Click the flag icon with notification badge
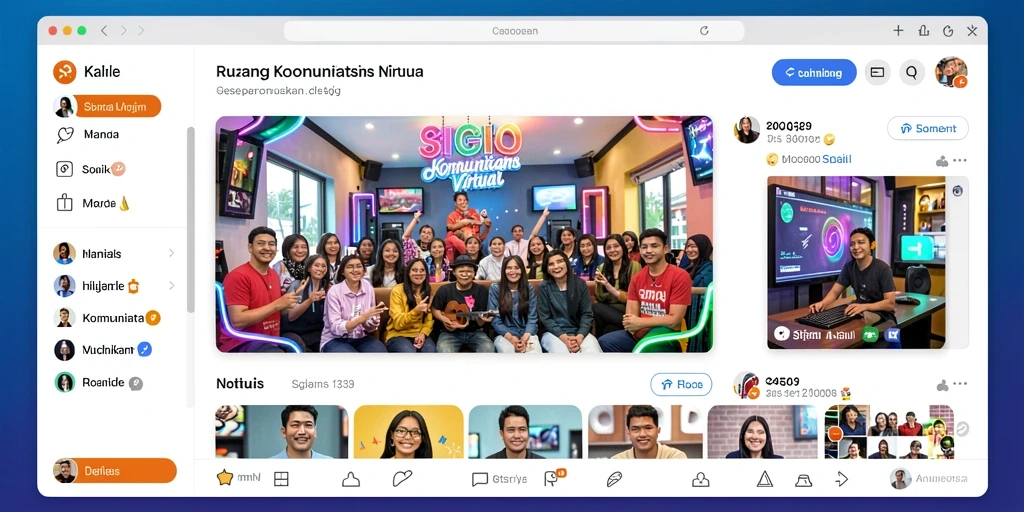 (552, 478)
